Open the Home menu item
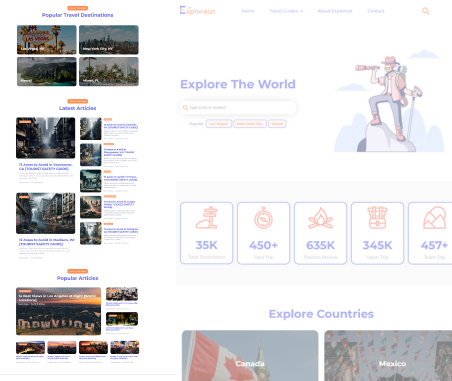The width and height of the screenshot is (452, 381). coord(248,11)
